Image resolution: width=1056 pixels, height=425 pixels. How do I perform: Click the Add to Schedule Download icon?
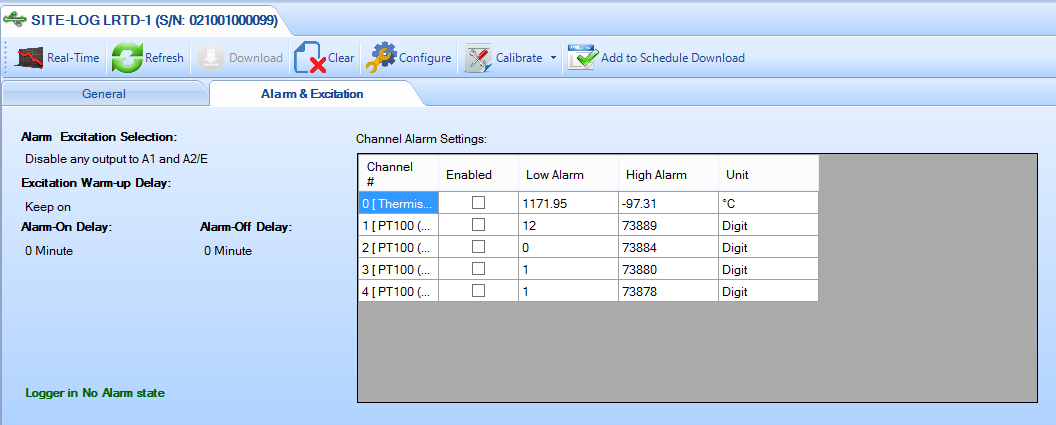click(582, 58)
